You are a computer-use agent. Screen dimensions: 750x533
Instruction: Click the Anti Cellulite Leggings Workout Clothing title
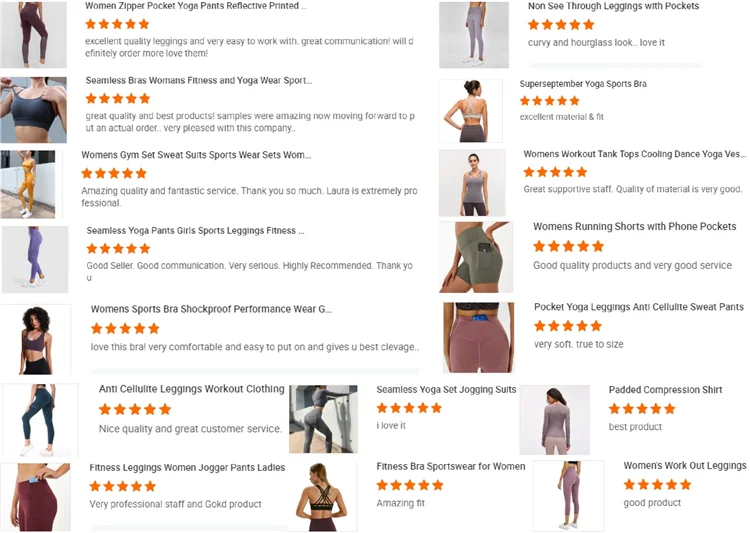click(191, 389)
